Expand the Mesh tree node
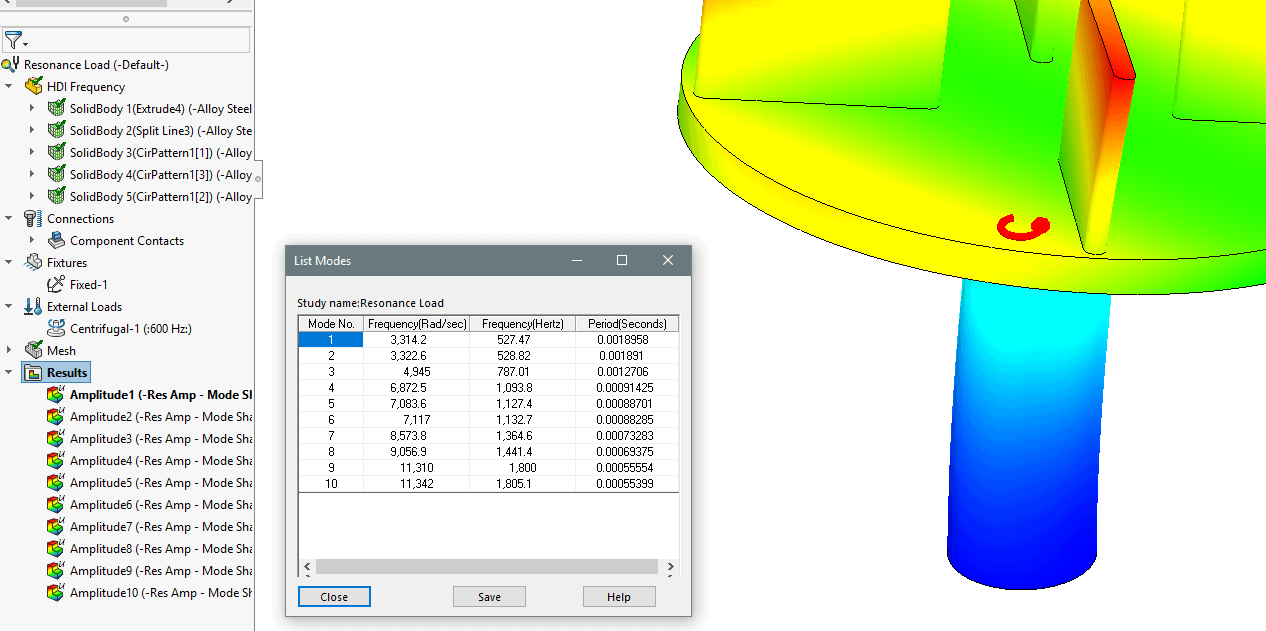The width and height of the screenshot is (1266, 631). tap(10, 351)
